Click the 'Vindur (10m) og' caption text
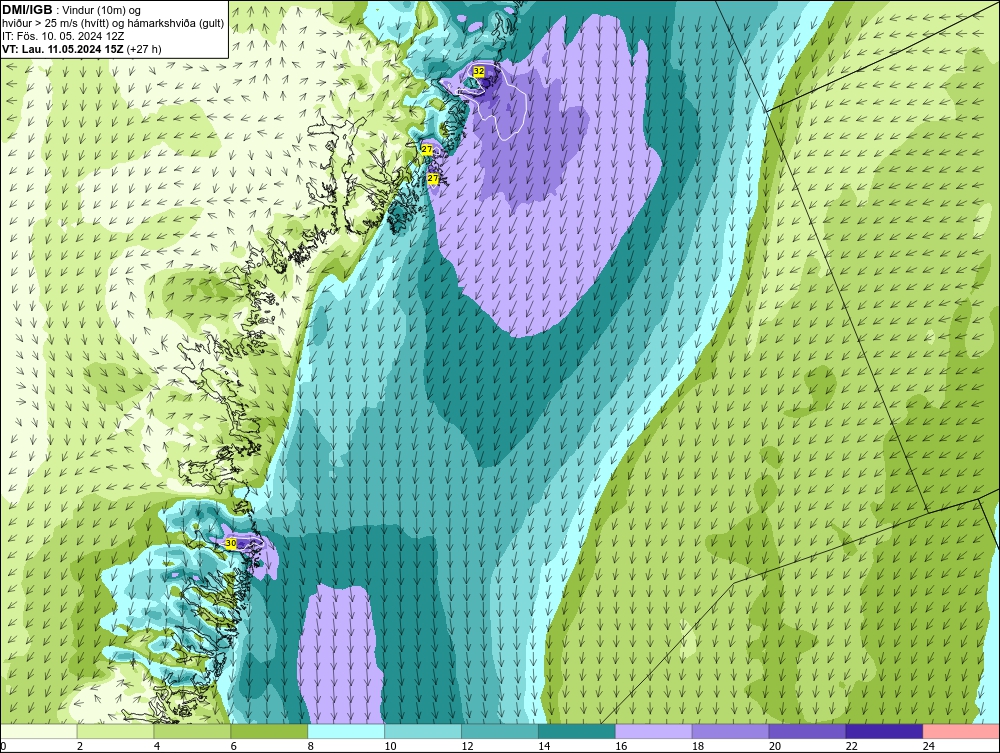 tap(103, 10)
